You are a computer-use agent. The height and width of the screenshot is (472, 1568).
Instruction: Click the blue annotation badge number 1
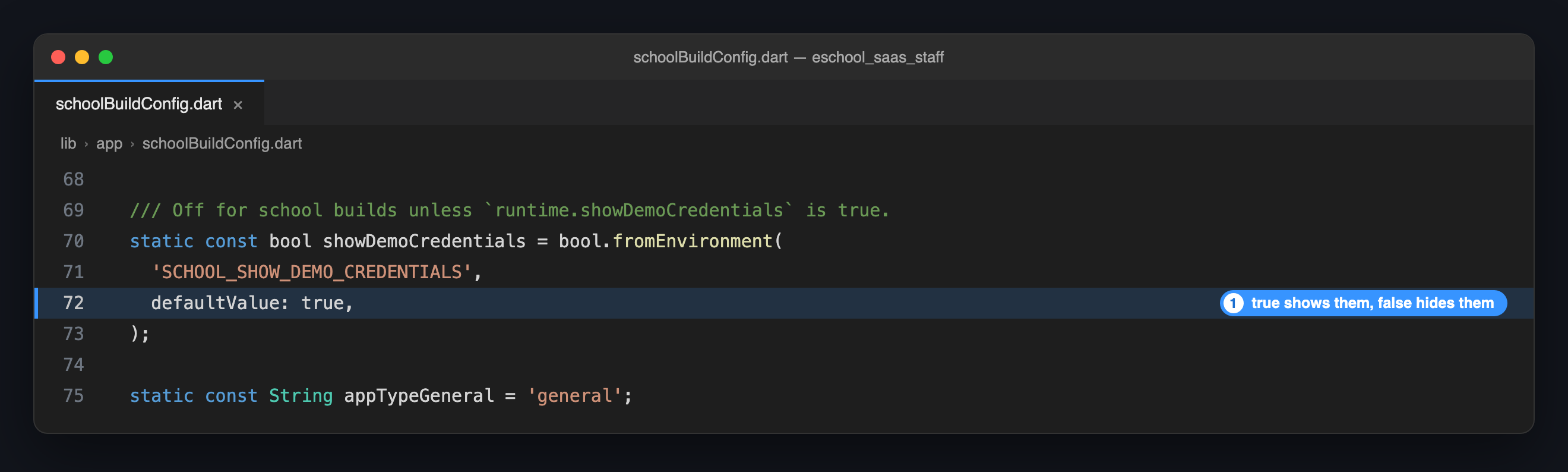(1233, 303)
